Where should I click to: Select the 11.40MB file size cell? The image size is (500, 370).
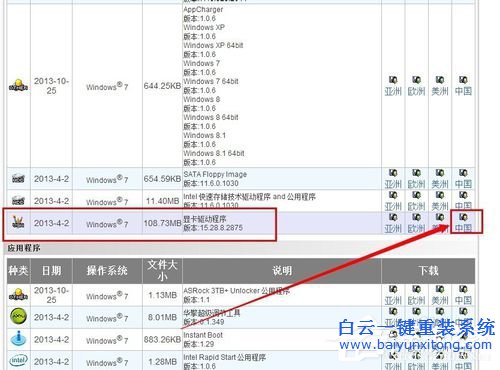163,201
